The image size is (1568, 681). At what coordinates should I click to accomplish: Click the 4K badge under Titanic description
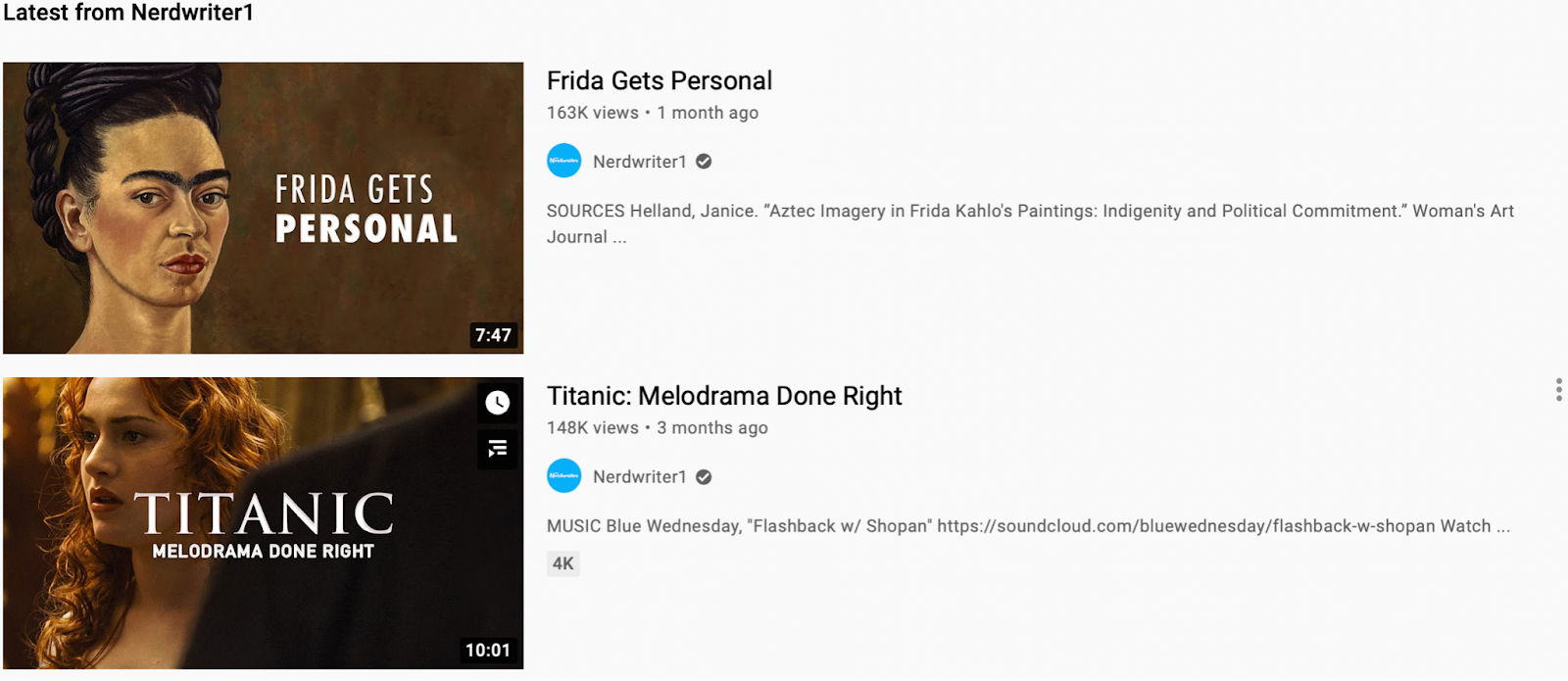click(563, 563)
